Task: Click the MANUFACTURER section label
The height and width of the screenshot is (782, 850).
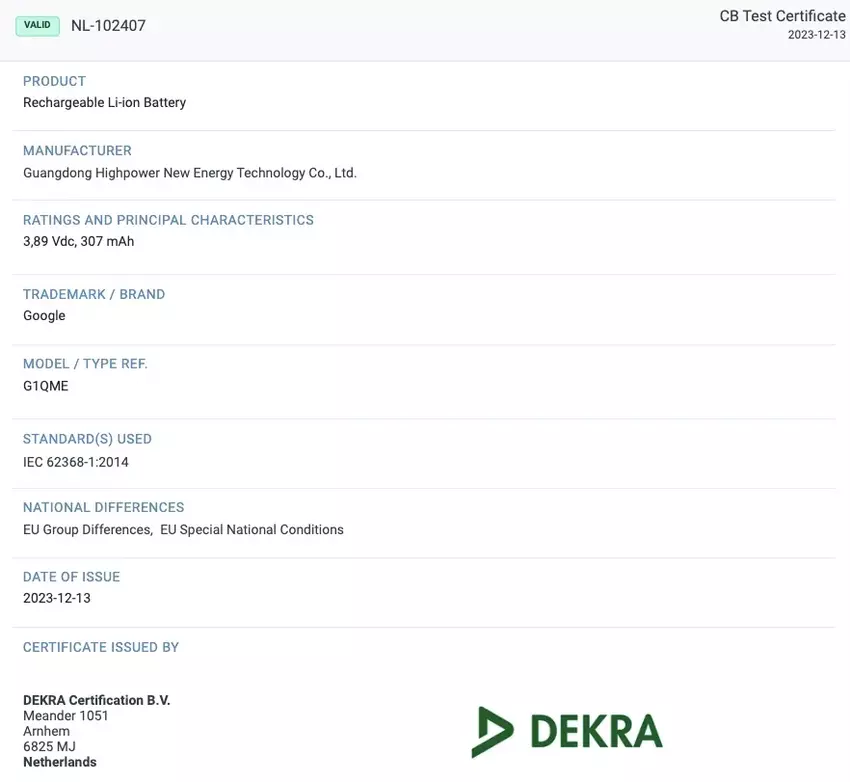Action: 77,150
